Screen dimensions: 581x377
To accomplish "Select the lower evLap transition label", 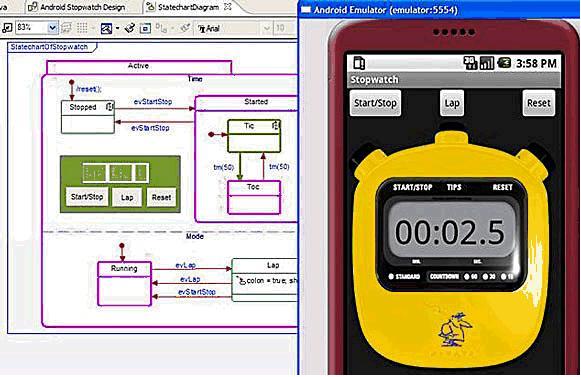I will 190,279.
